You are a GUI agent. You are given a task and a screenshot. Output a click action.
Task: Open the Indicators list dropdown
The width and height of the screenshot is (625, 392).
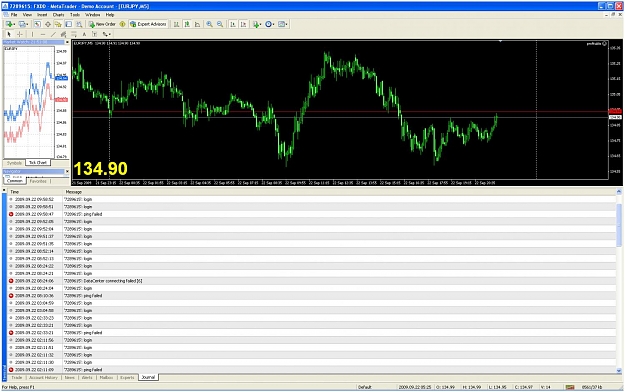(x=257, y=24)
